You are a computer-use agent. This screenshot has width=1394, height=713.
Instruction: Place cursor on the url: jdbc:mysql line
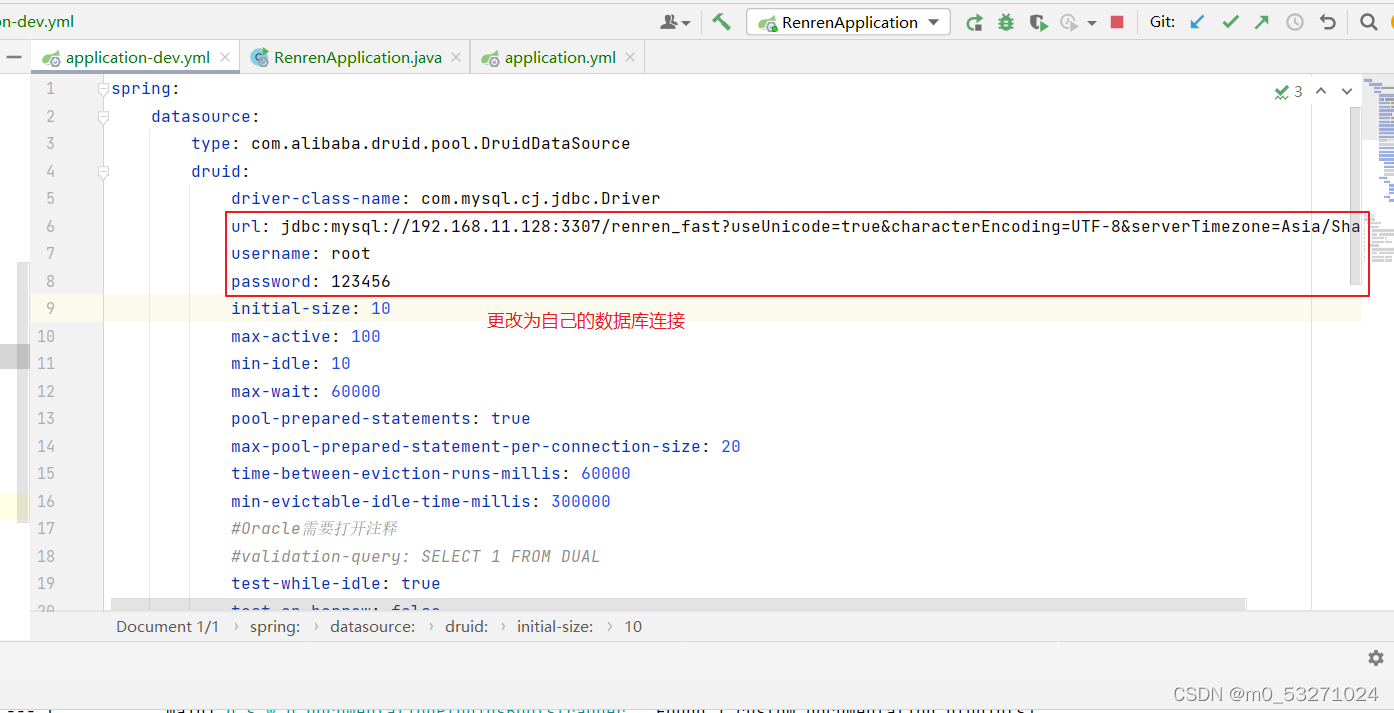(795, 226)
